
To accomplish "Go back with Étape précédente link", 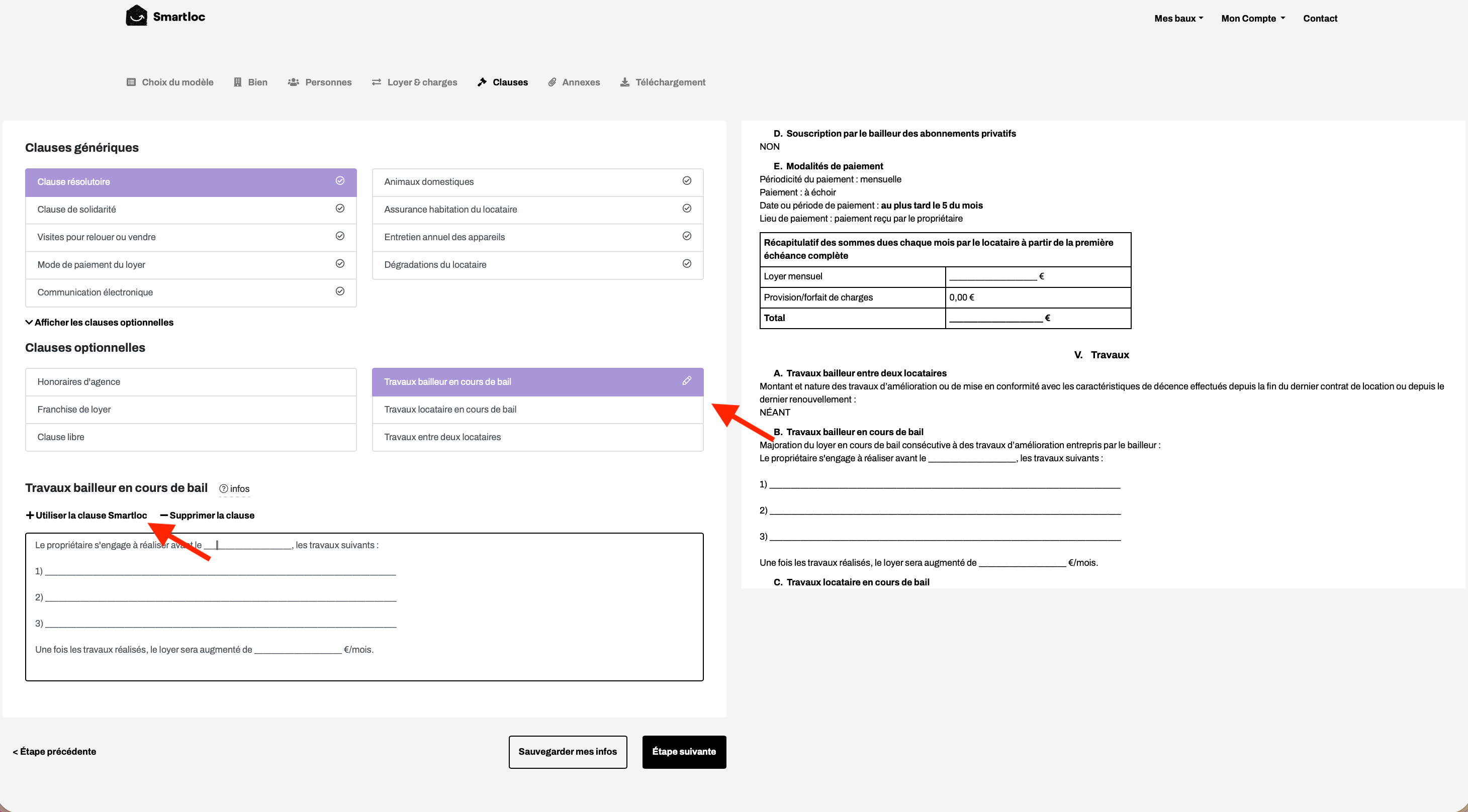I will pyautogui.click(x=55, y=752).
